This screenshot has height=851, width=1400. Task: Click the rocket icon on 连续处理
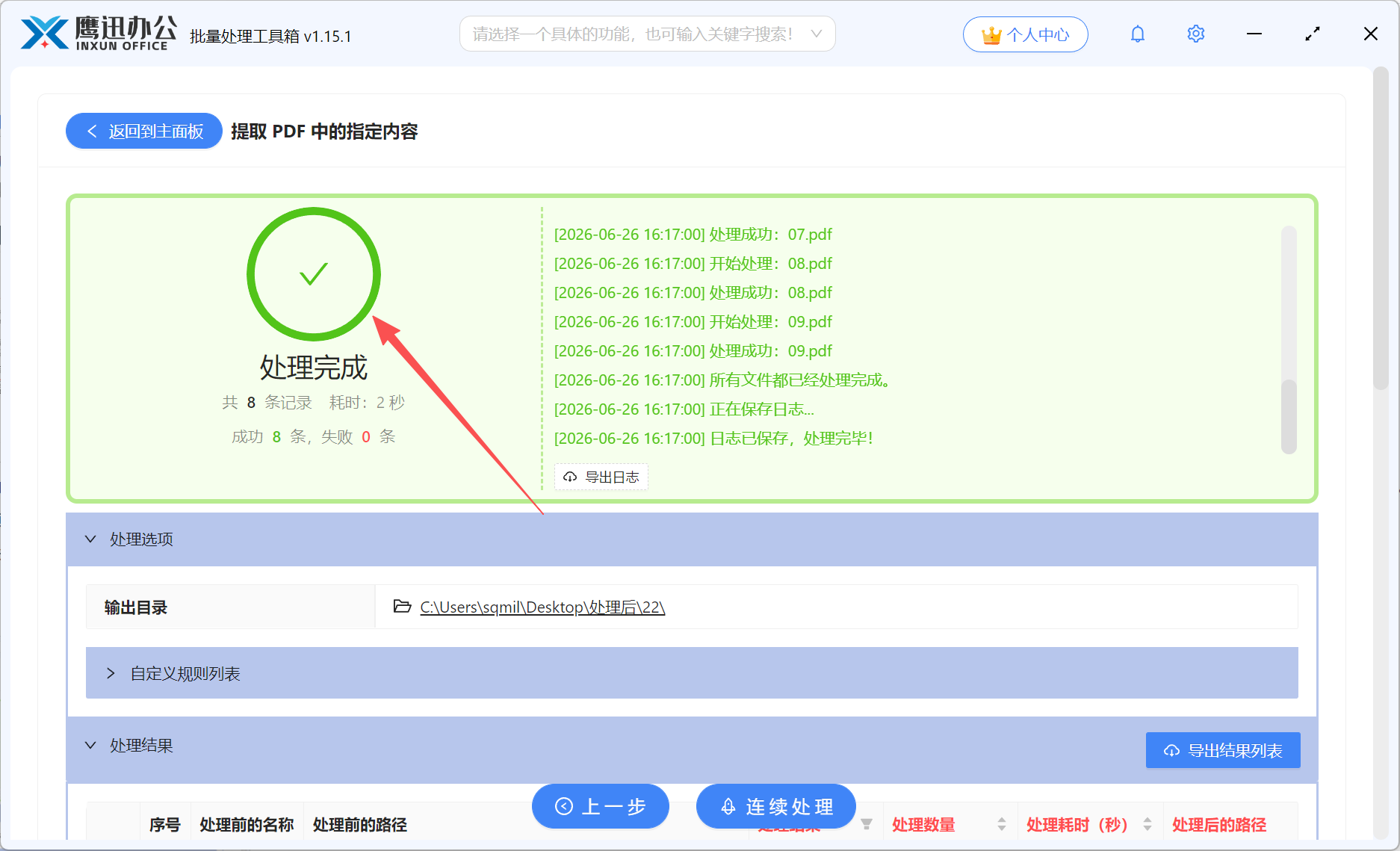coord(728,806)
